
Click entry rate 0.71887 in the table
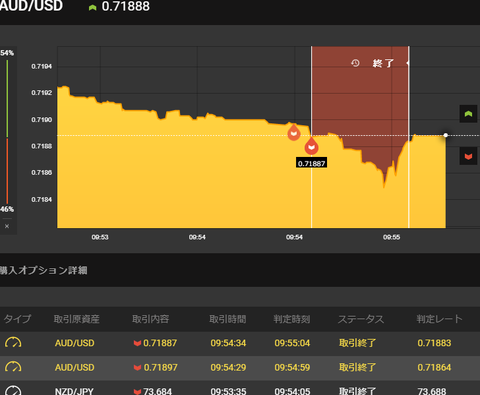160,343
